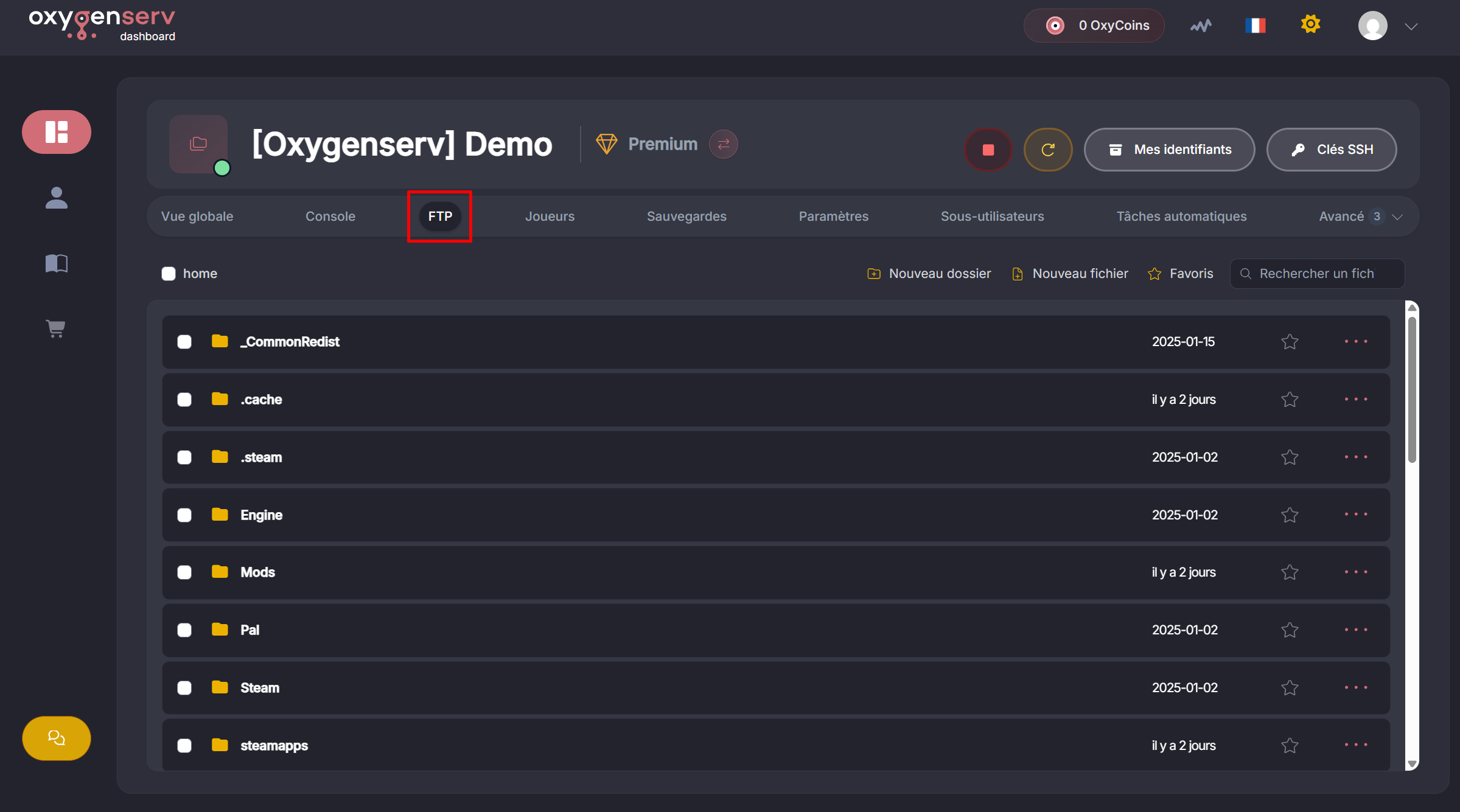1460x812 pixels.
Task: Open the user profile sidebar icon
Action: coord(56,198)
